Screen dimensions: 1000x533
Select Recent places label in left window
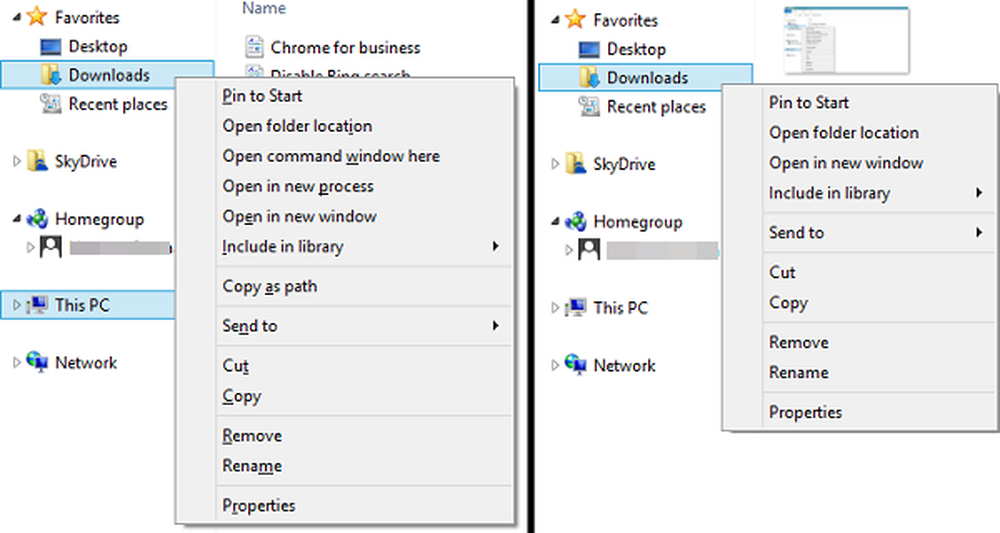click(118, 104)
